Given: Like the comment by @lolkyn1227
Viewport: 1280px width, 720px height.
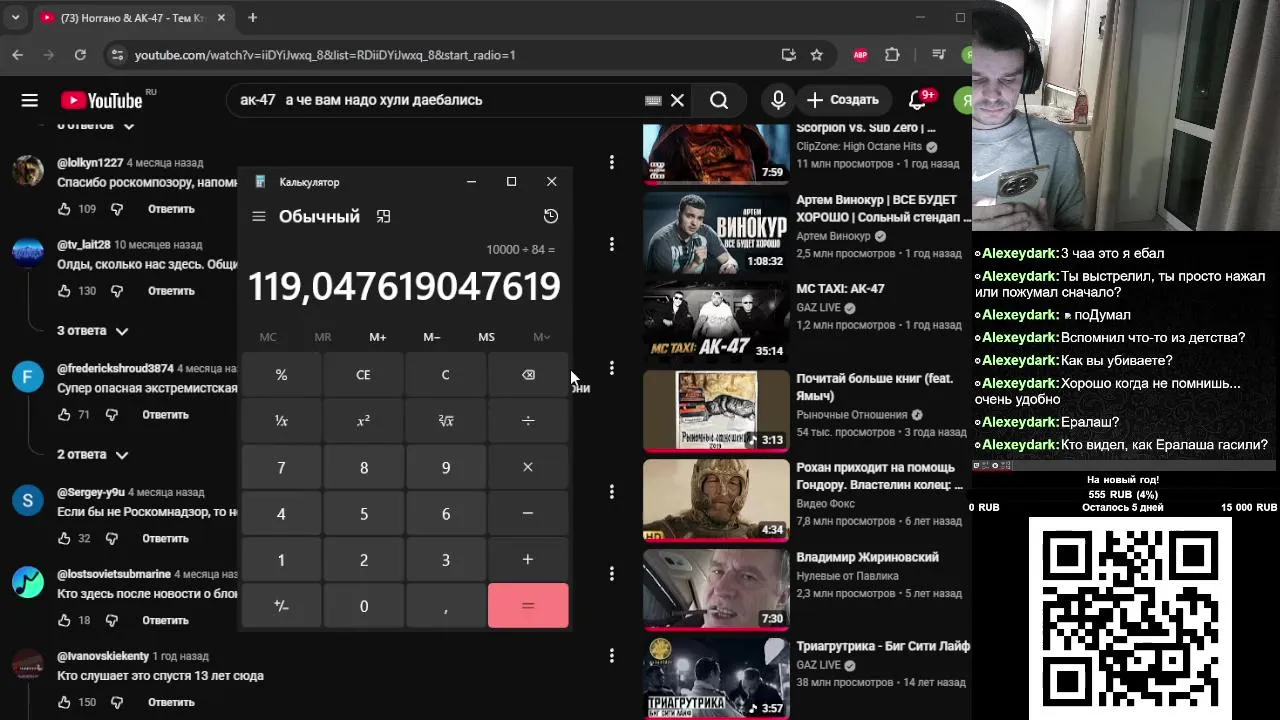Looking at the screenshot, I should 64,209.
